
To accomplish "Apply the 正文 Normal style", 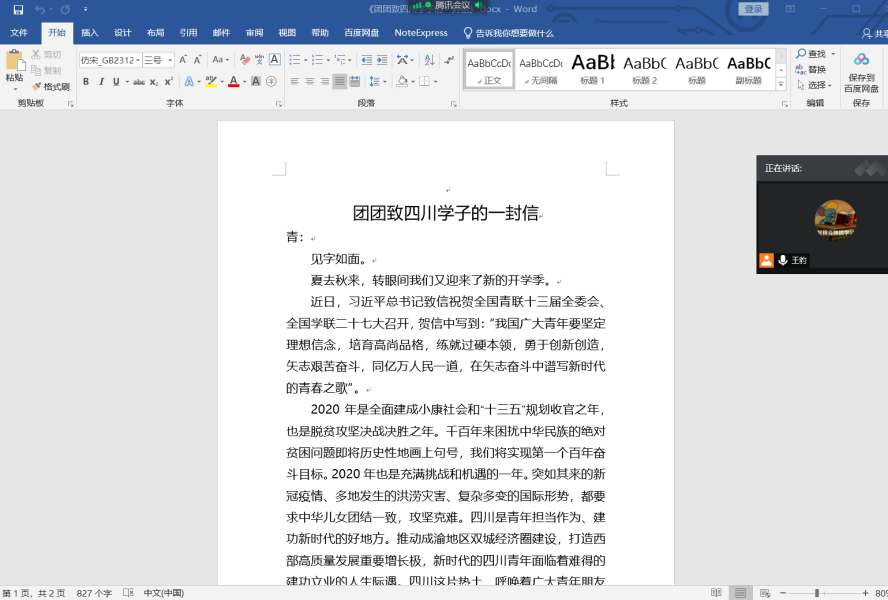I will coord(489,69).
